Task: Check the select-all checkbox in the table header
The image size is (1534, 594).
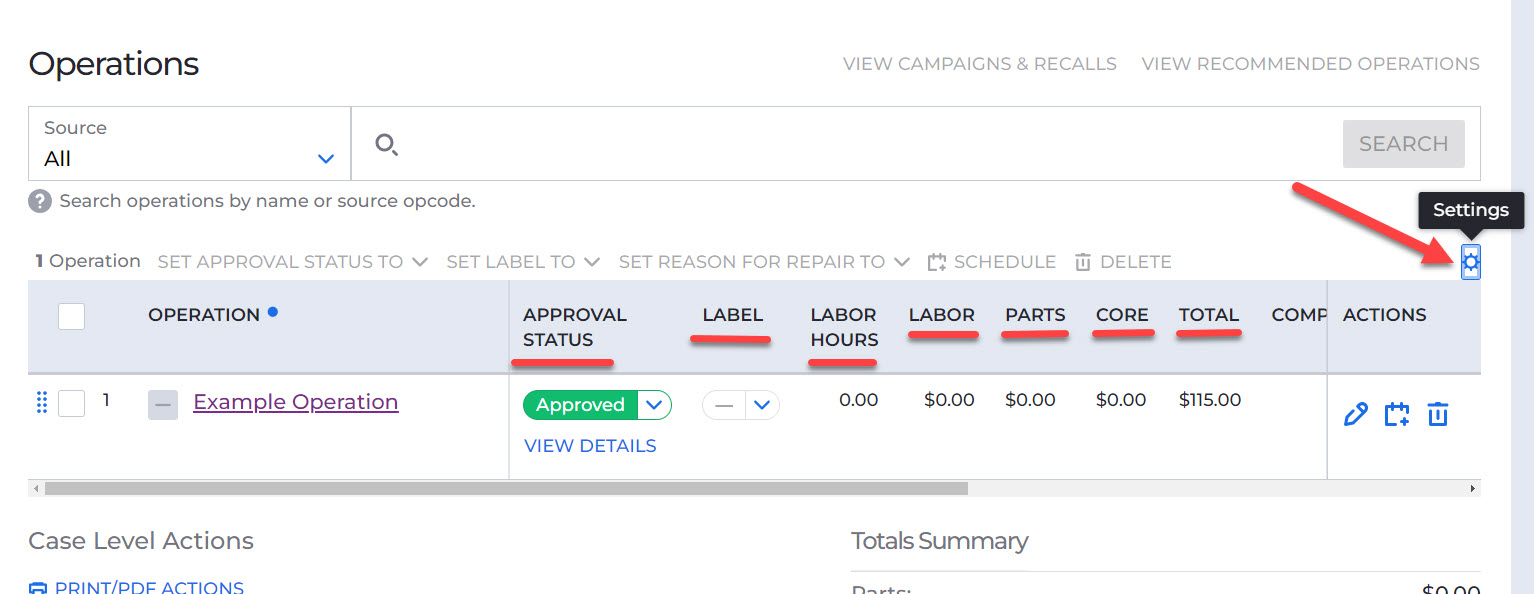Action: pos(71,316)
